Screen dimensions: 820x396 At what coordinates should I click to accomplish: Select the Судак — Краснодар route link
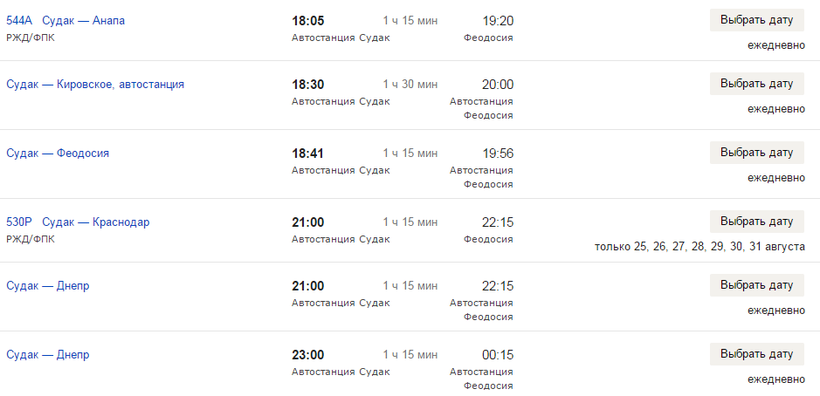tap(96, 222)
